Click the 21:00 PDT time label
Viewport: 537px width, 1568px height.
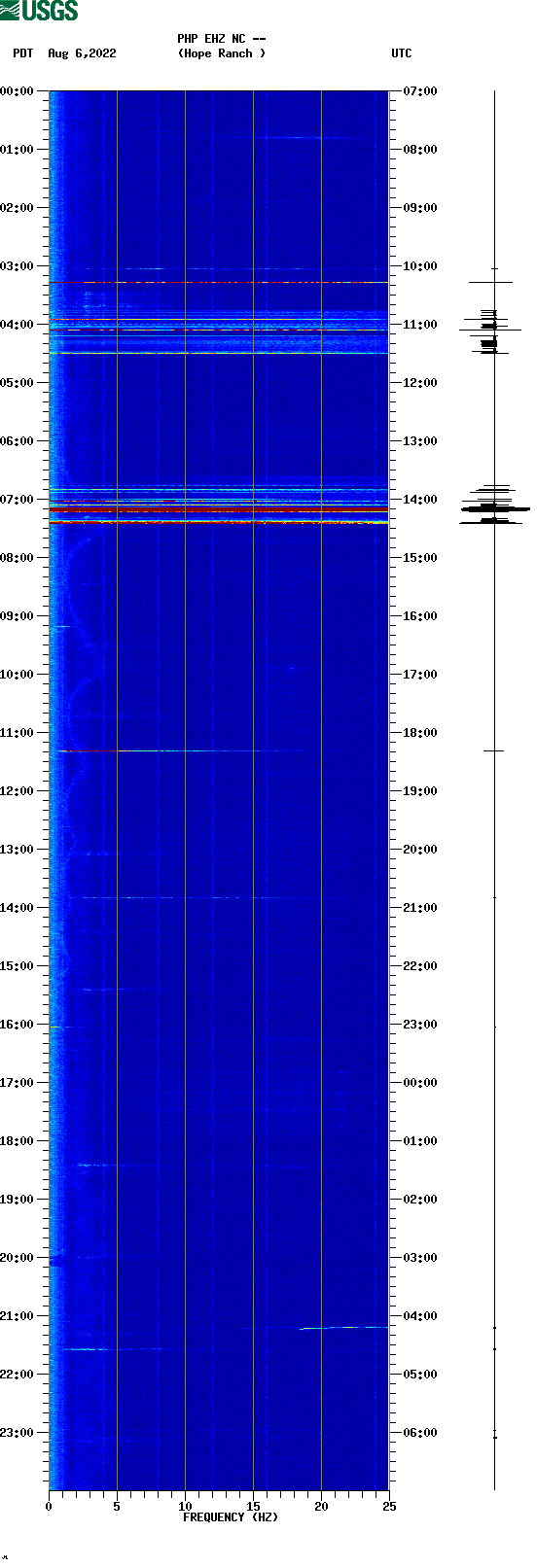tap(17, 1315)
